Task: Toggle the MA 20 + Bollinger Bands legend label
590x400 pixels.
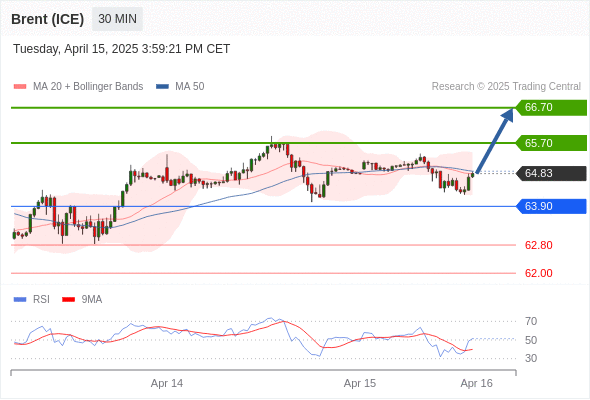Action: (88, 87)
